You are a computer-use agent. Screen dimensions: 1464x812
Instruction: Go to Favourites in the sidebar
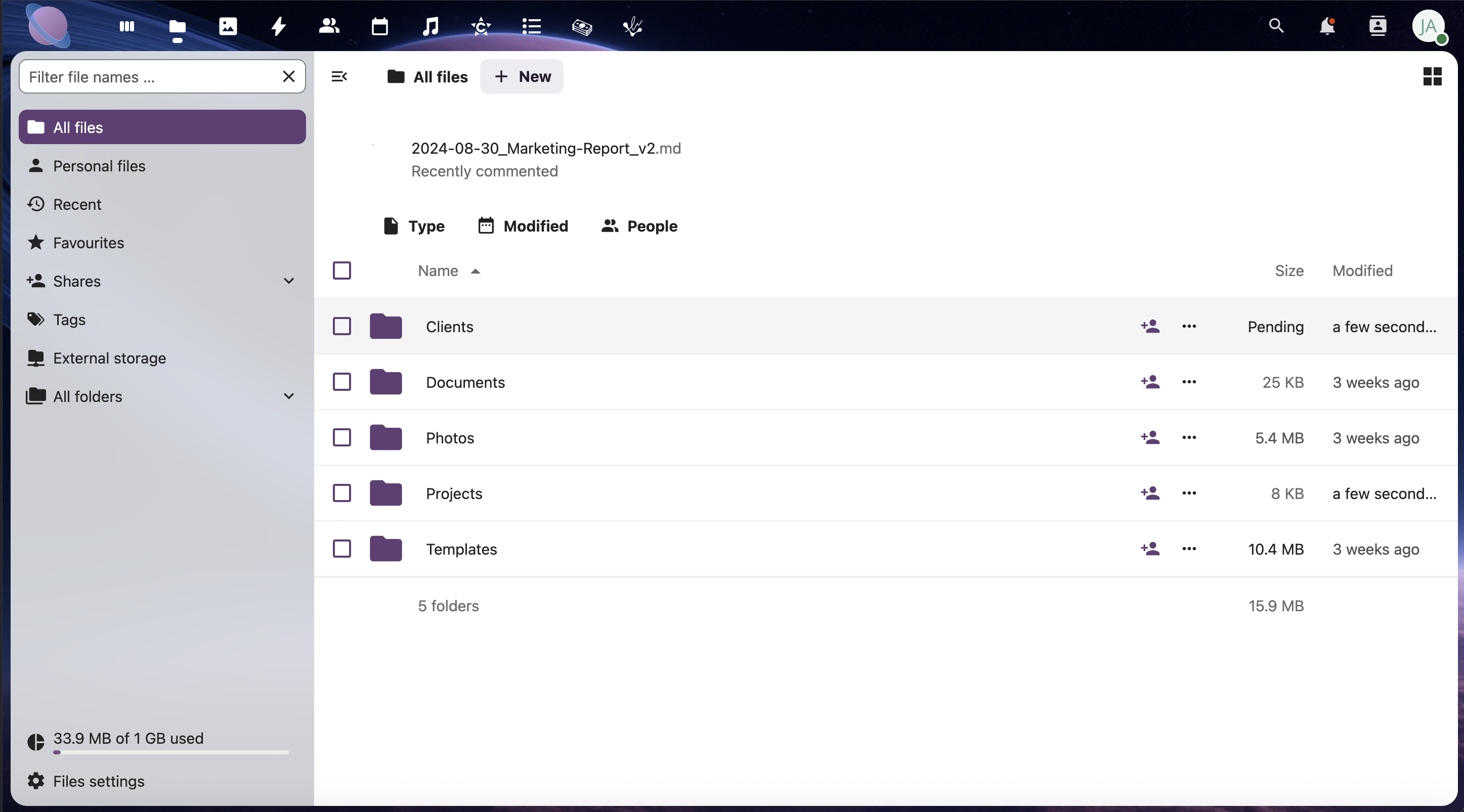[x=88, y=243]
